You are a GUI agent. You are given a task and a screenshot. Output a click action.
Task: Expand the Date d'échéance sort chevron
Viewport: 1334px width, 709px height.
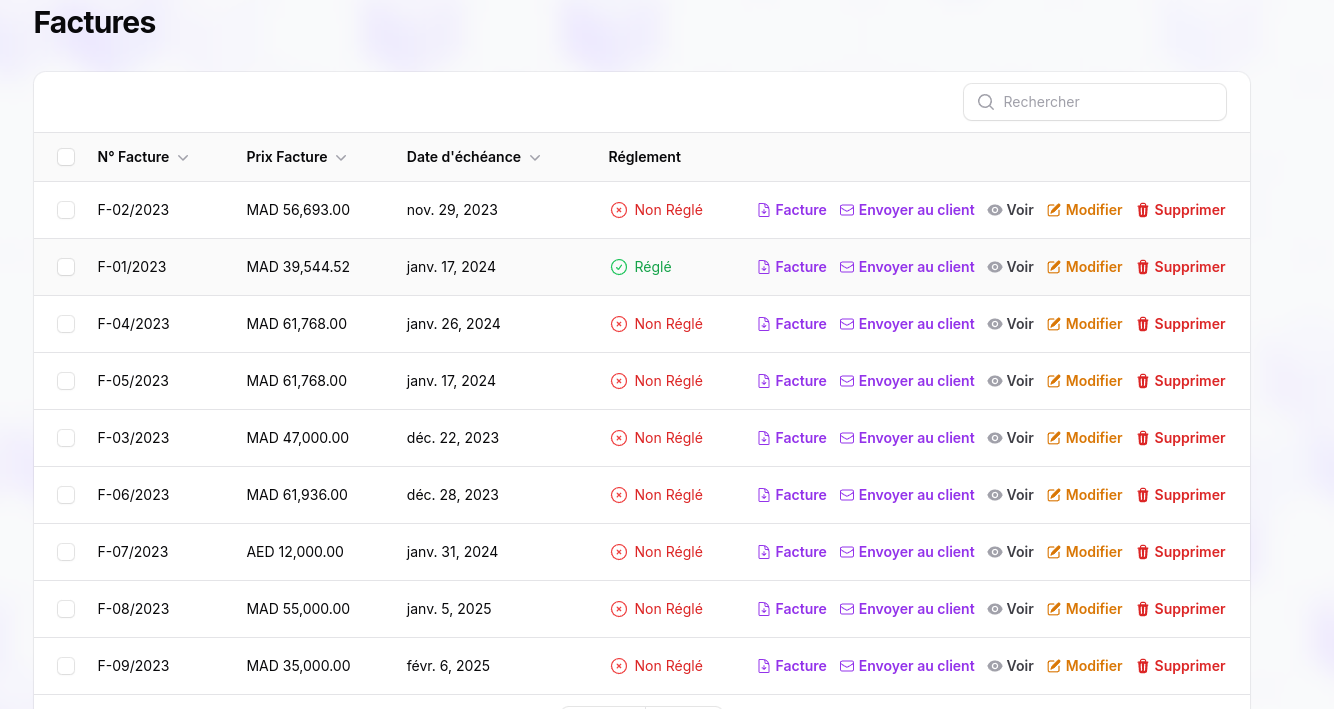pyautogui.click(x=535, y=158)
